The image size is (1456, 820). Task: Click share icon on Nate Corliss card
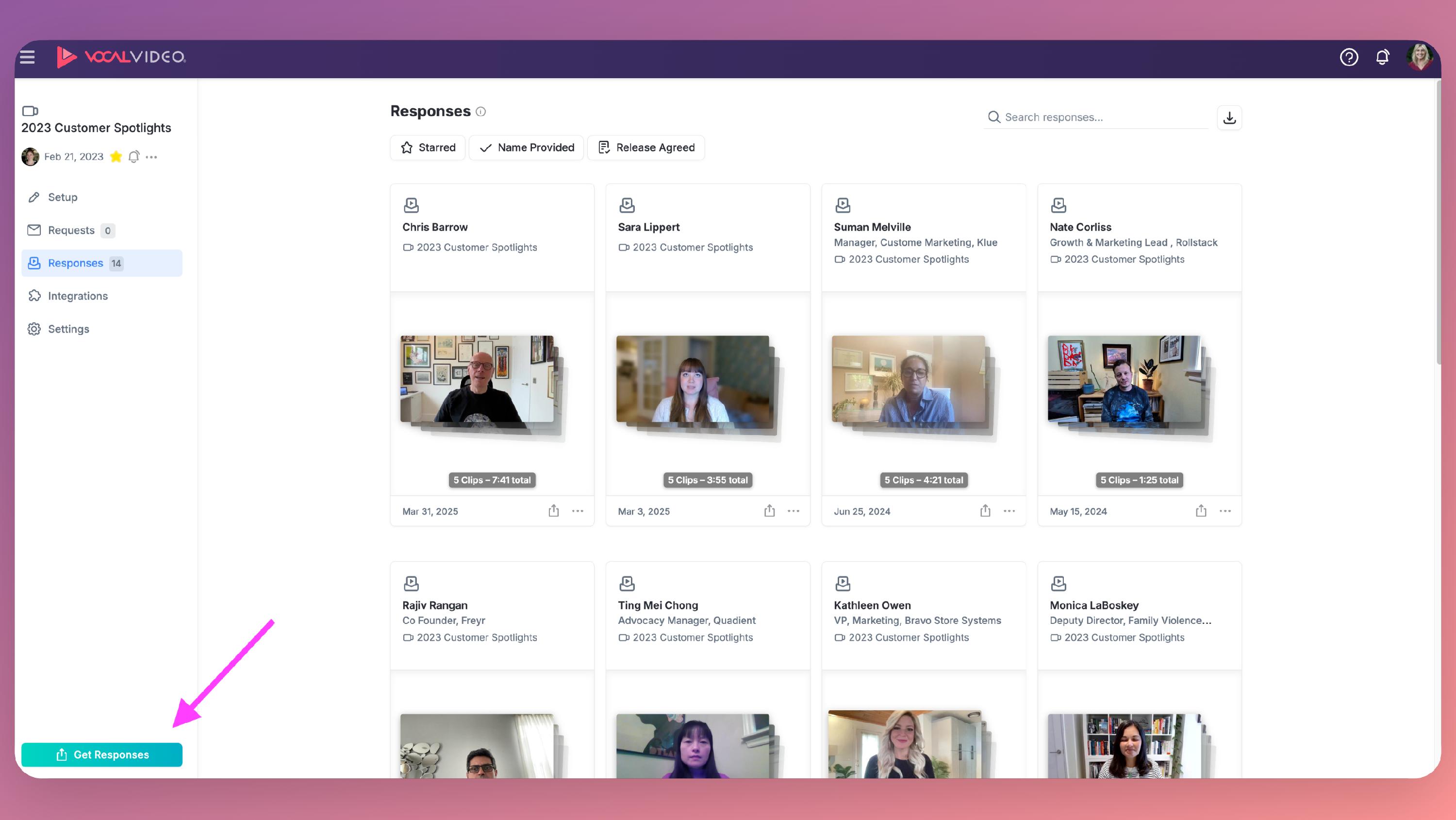coord(1201,511)
